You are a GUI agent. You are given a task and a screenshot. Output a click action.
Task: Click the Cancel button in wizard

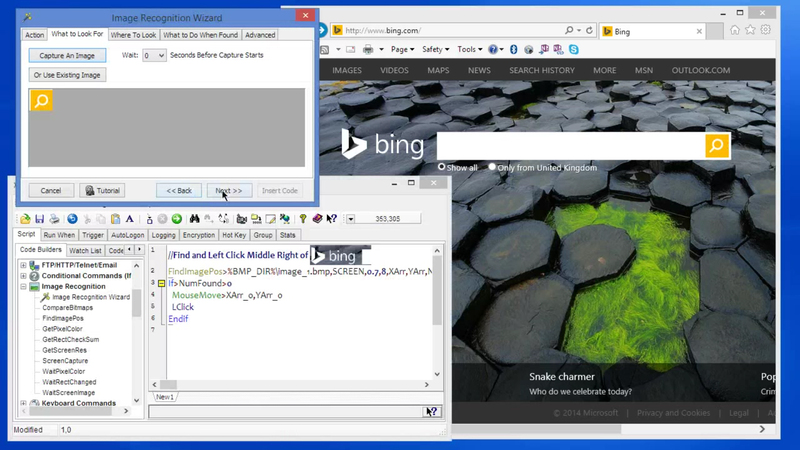pos(51,190)
